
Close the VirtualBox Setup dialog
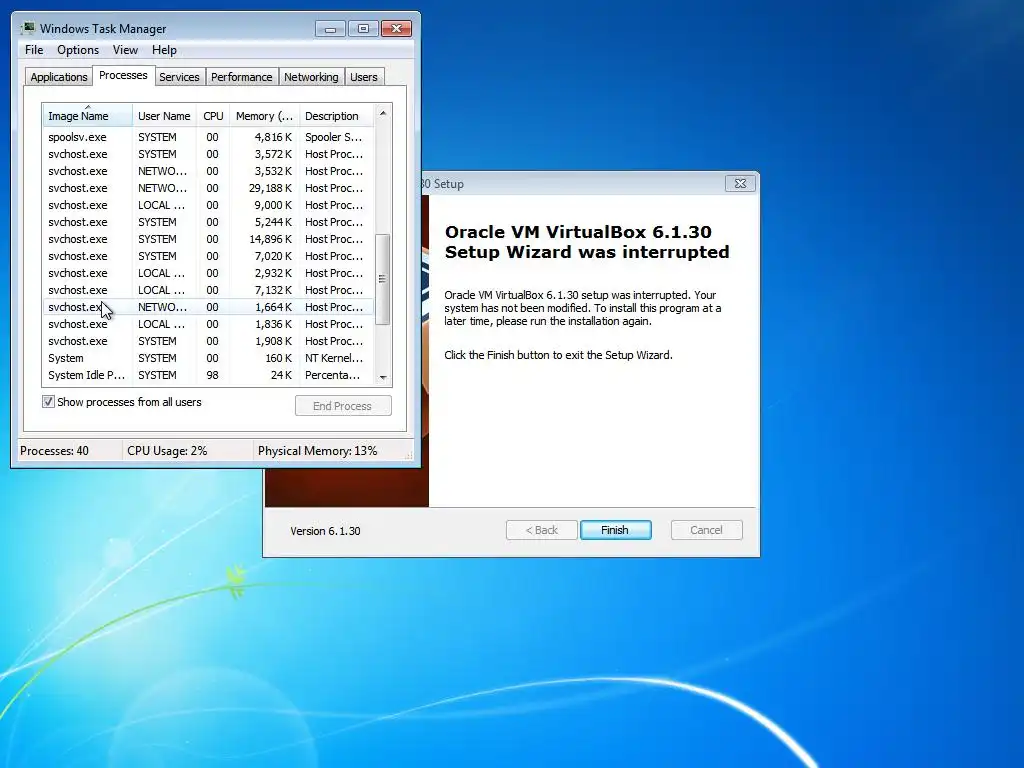(x=740, y=184)
